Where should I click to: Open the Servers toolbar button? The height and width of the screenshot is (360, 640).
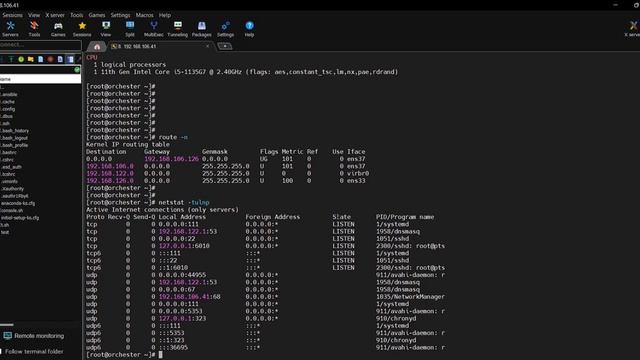coord(10,29)
